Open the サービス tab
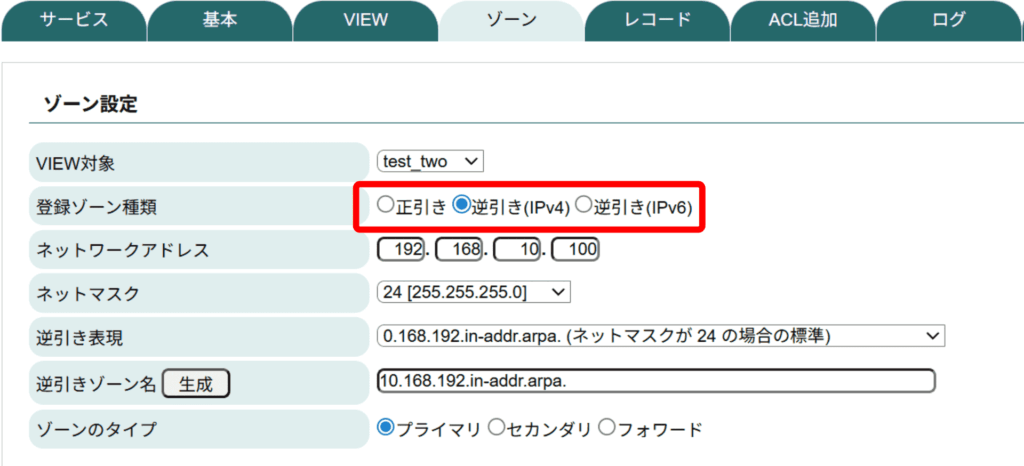1024x466 pixels. (73, 20)
